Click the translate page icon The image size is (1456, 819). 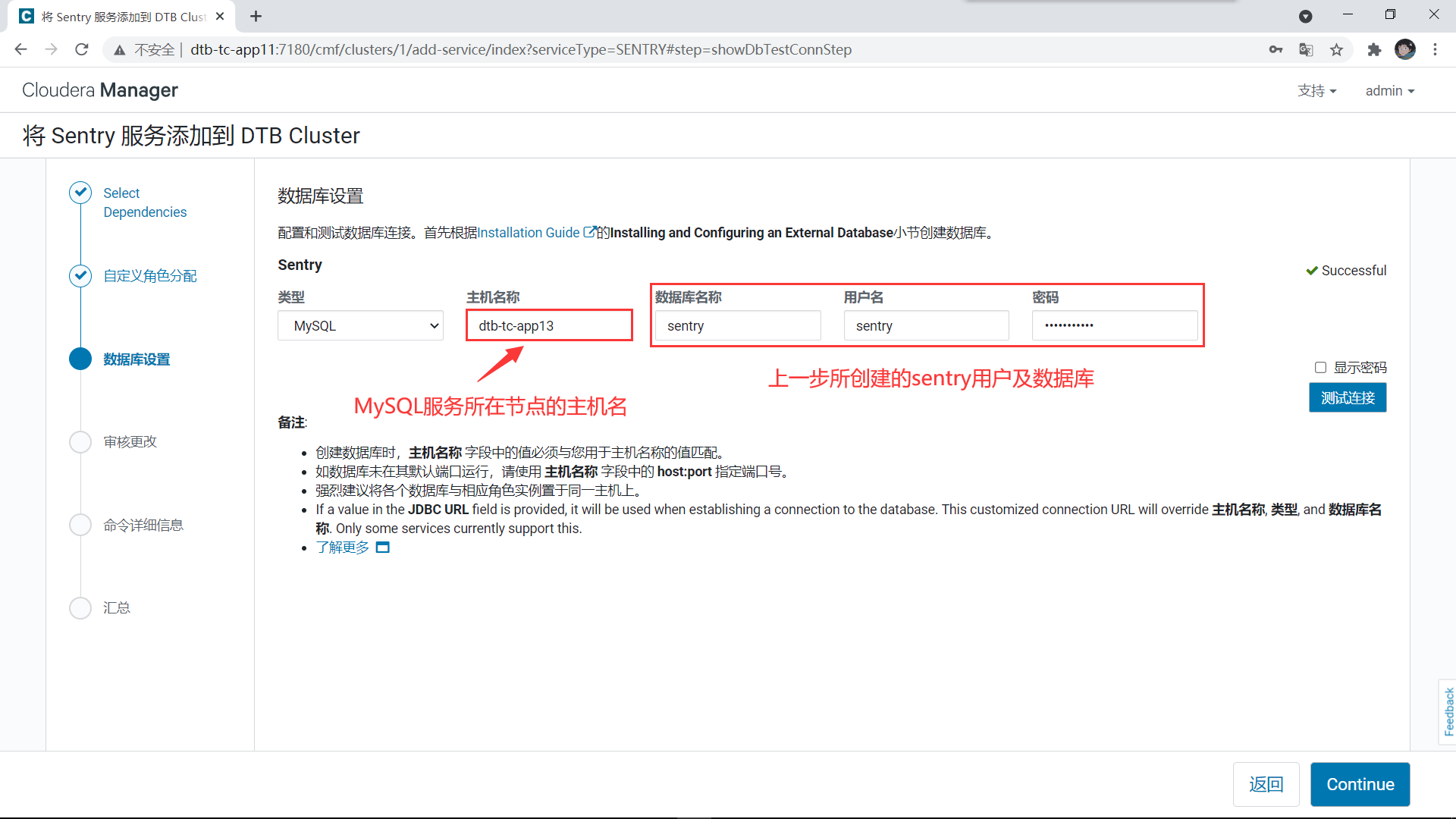(x=1306, y=50)
